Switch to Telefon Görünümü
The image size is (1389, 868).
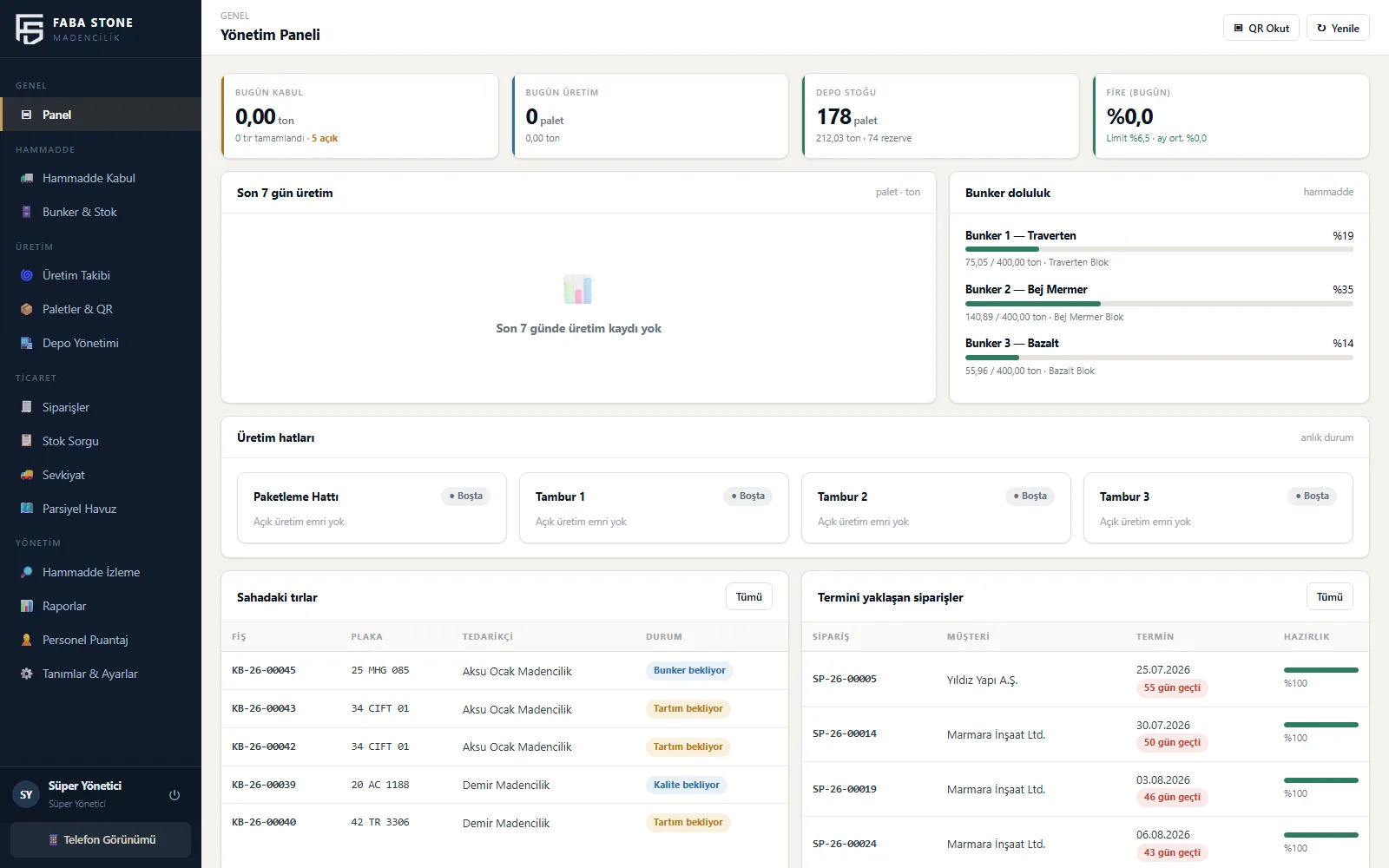click(x=101, y=839)
